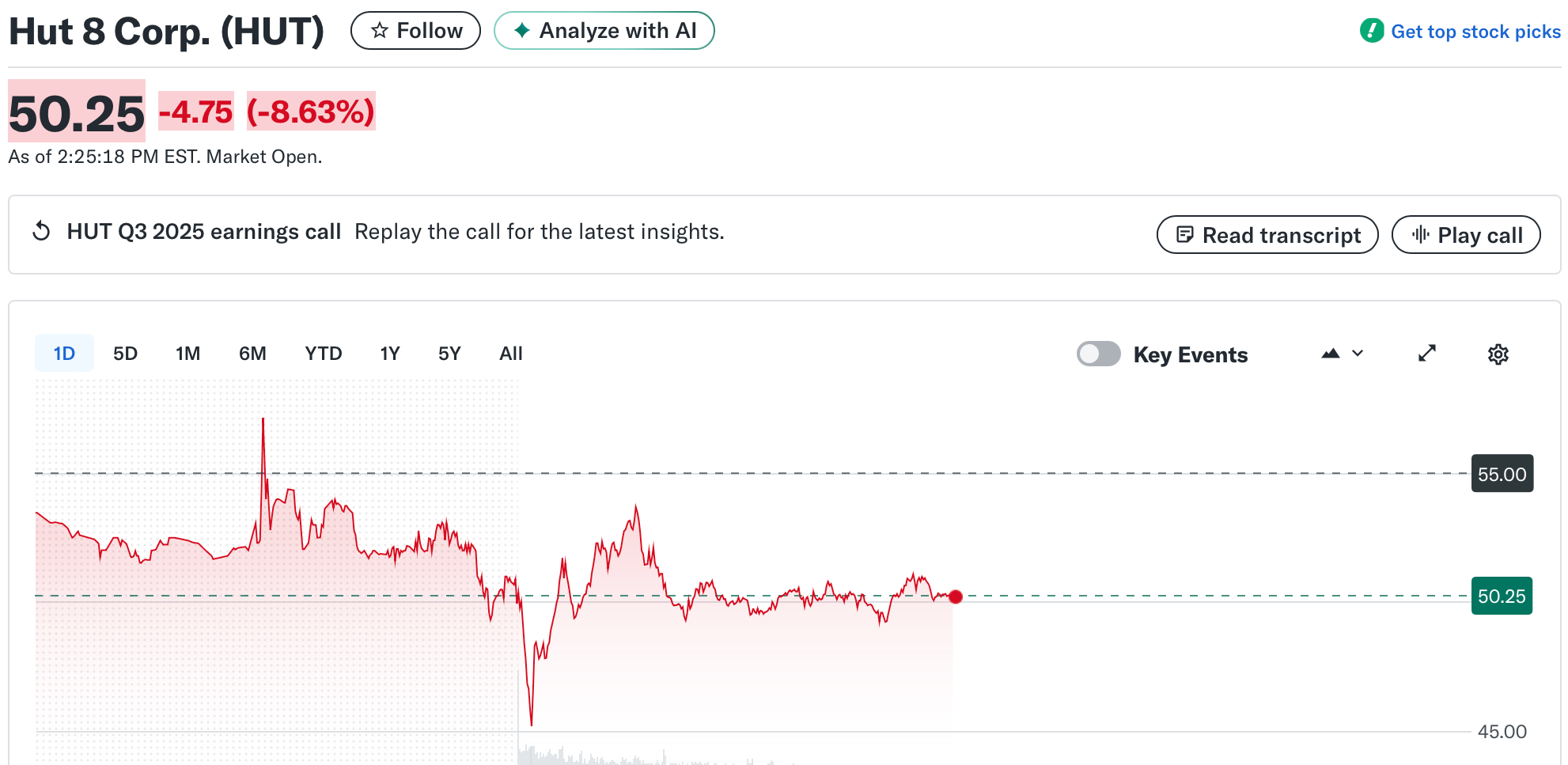Image resolution: width=1568 pixels, height=765 pixels.
Task: Select the YTD range tab
Action: point(323,354)
